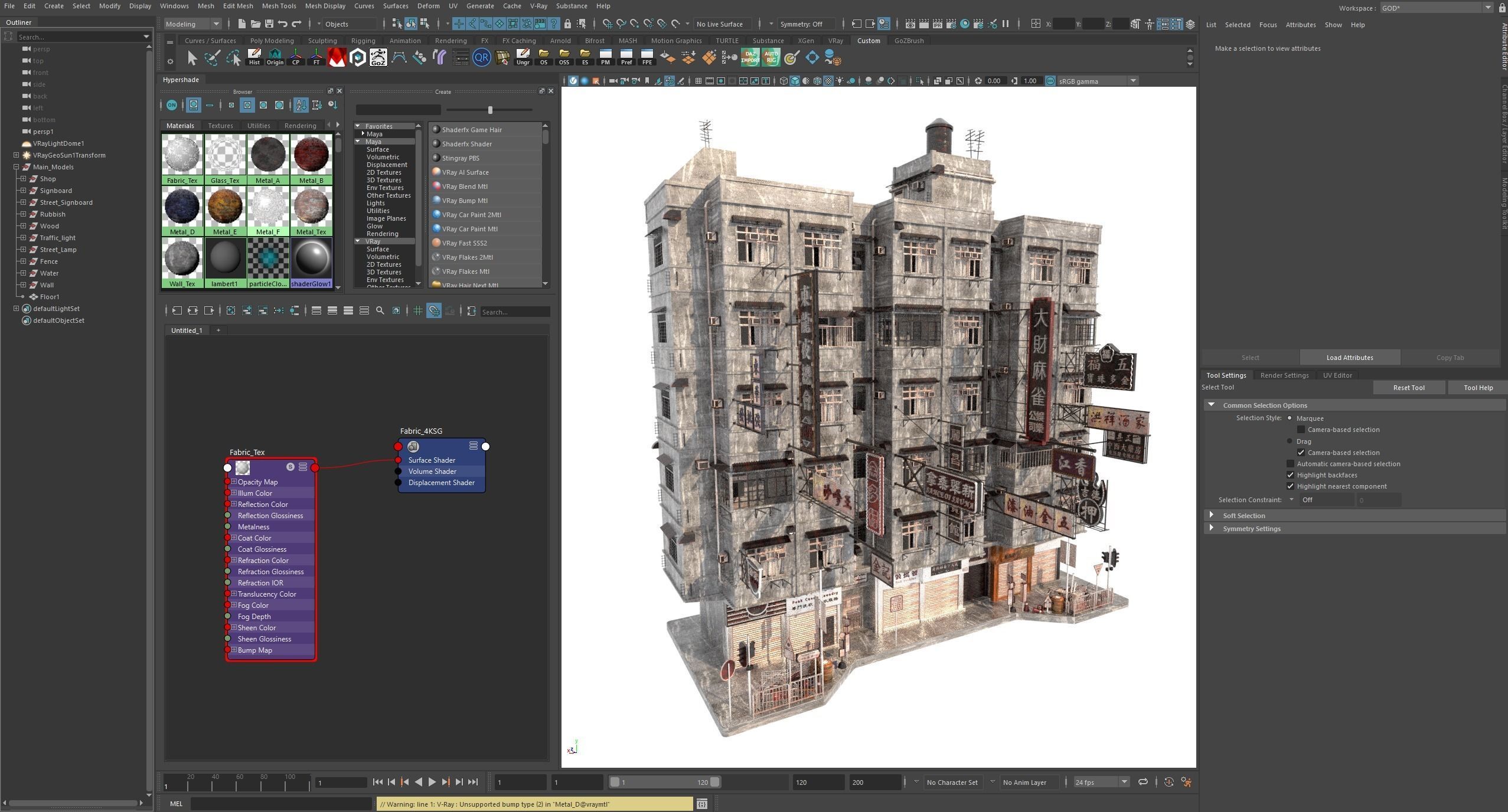The image size is (1508, 812).
Task: Expand VRayGeoSun1Transform in Outliner
Action: pos(16,155)
